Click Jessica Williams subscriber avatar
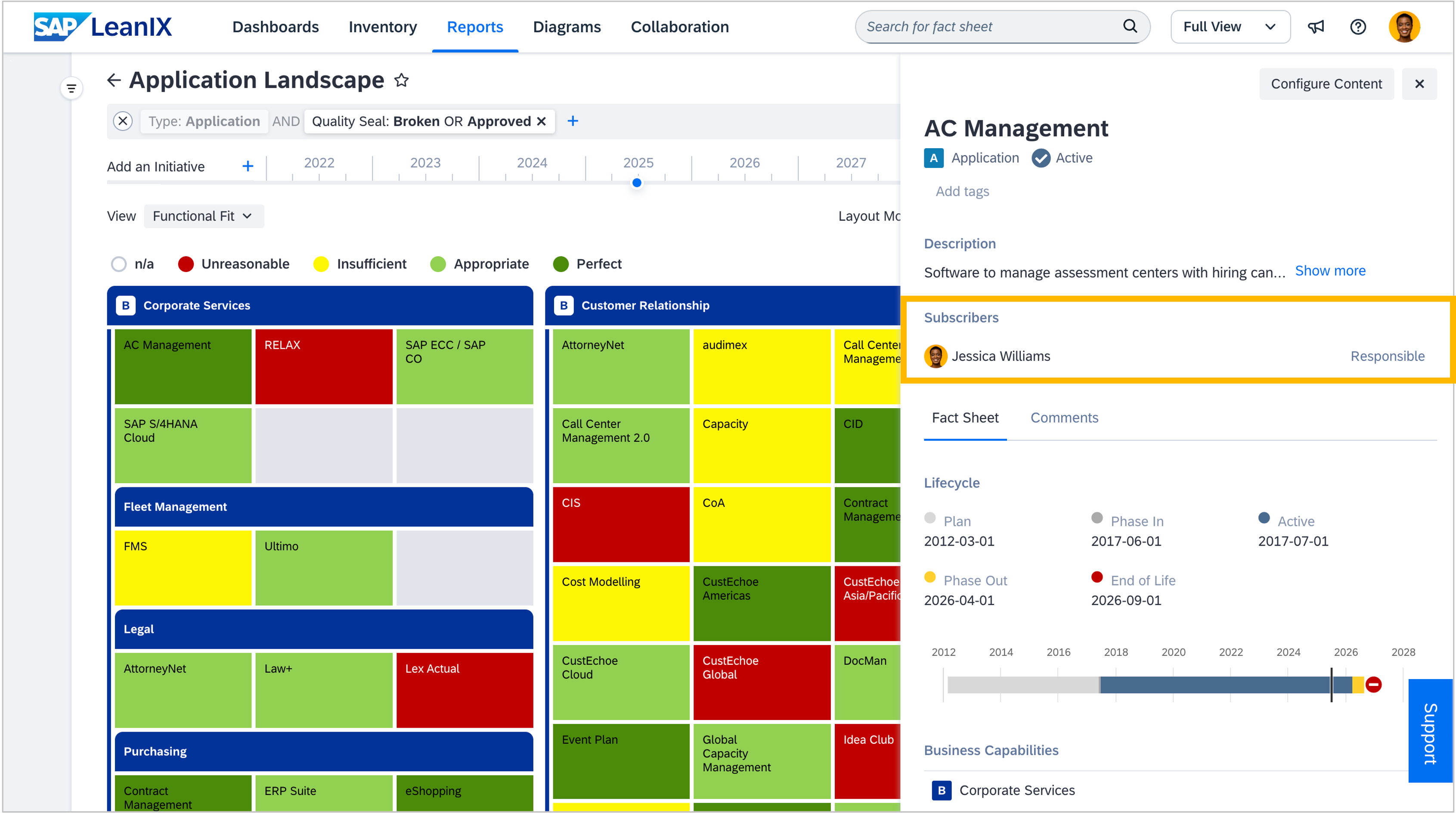This screenshot has width=1456, height=813. [x=935, y=356]
